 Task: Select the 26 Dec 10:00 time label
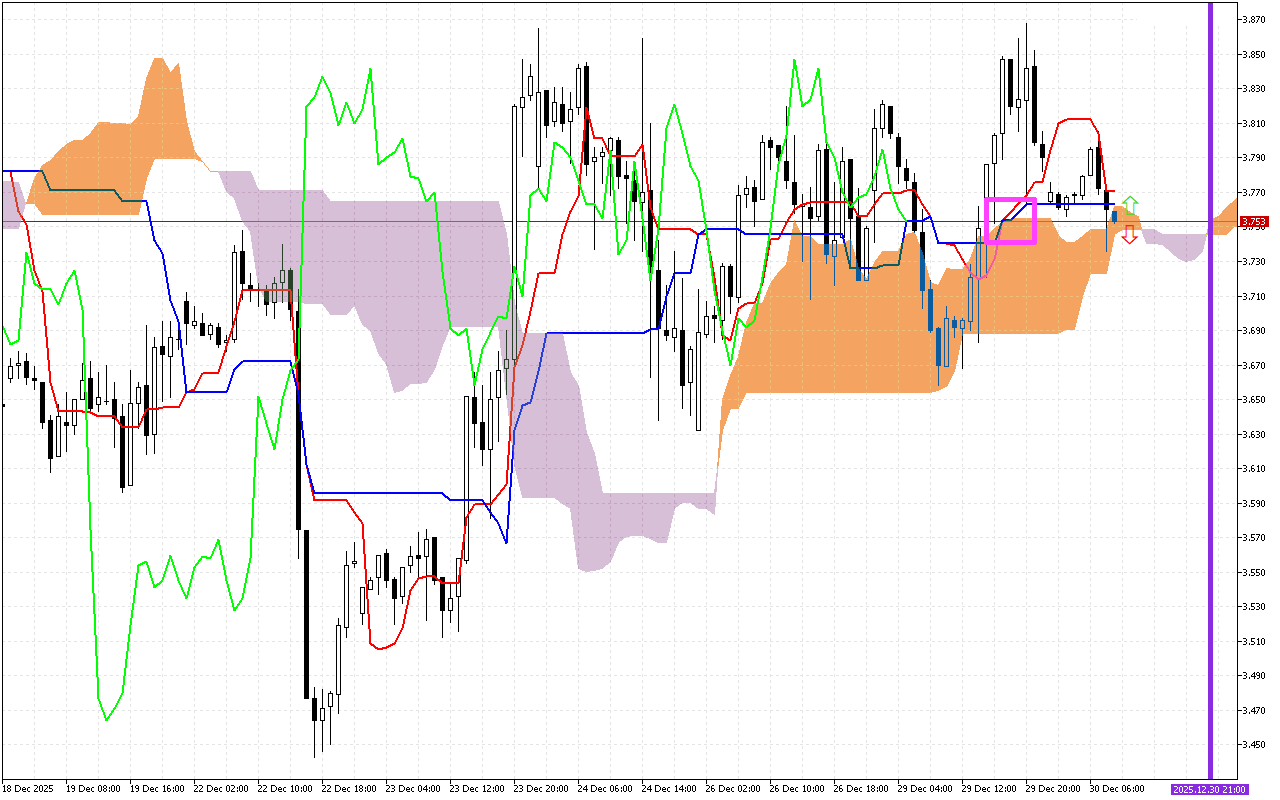pyautogui.click(x=798, y=789)
